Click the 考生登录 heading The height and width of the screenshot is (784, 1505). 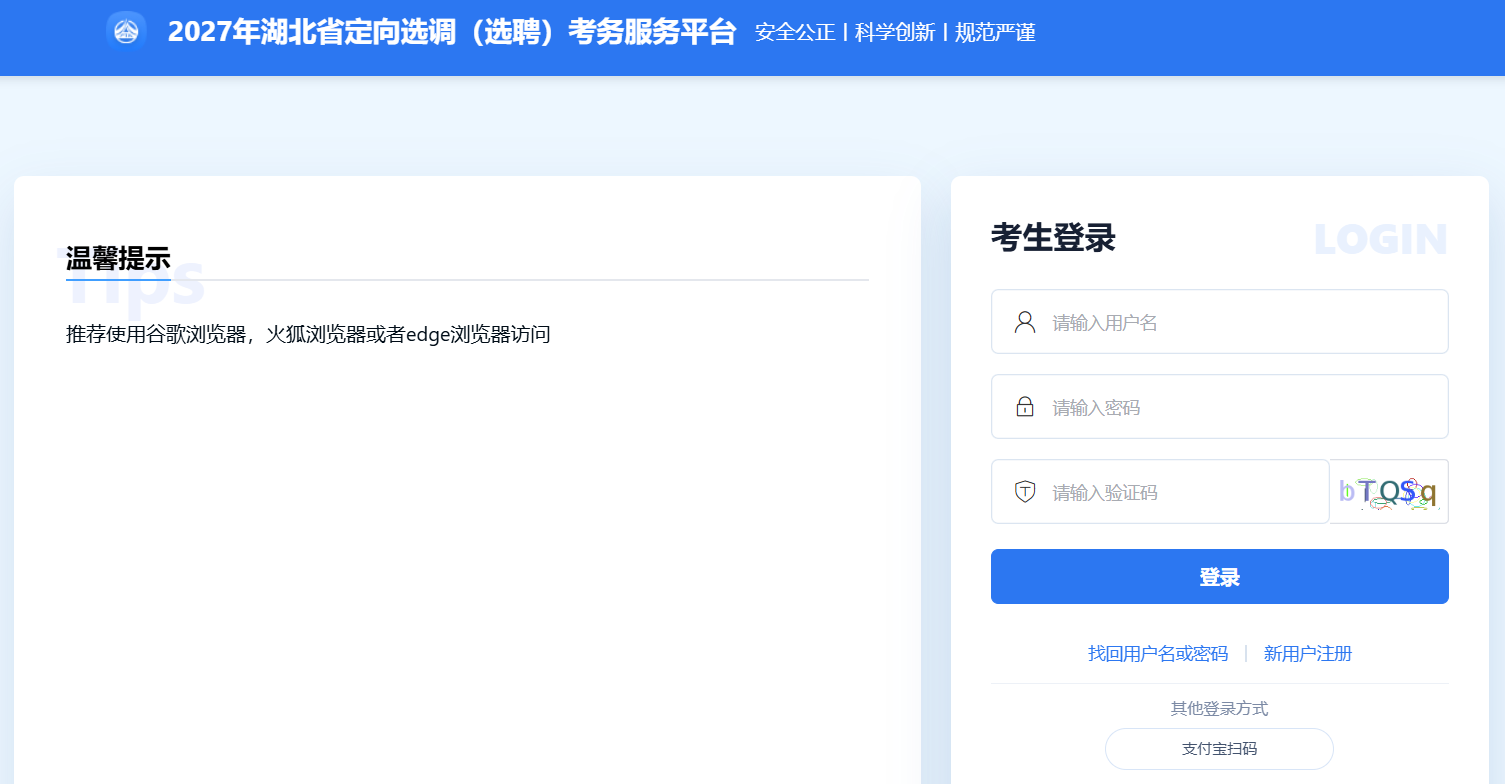tap(1053, 239)
